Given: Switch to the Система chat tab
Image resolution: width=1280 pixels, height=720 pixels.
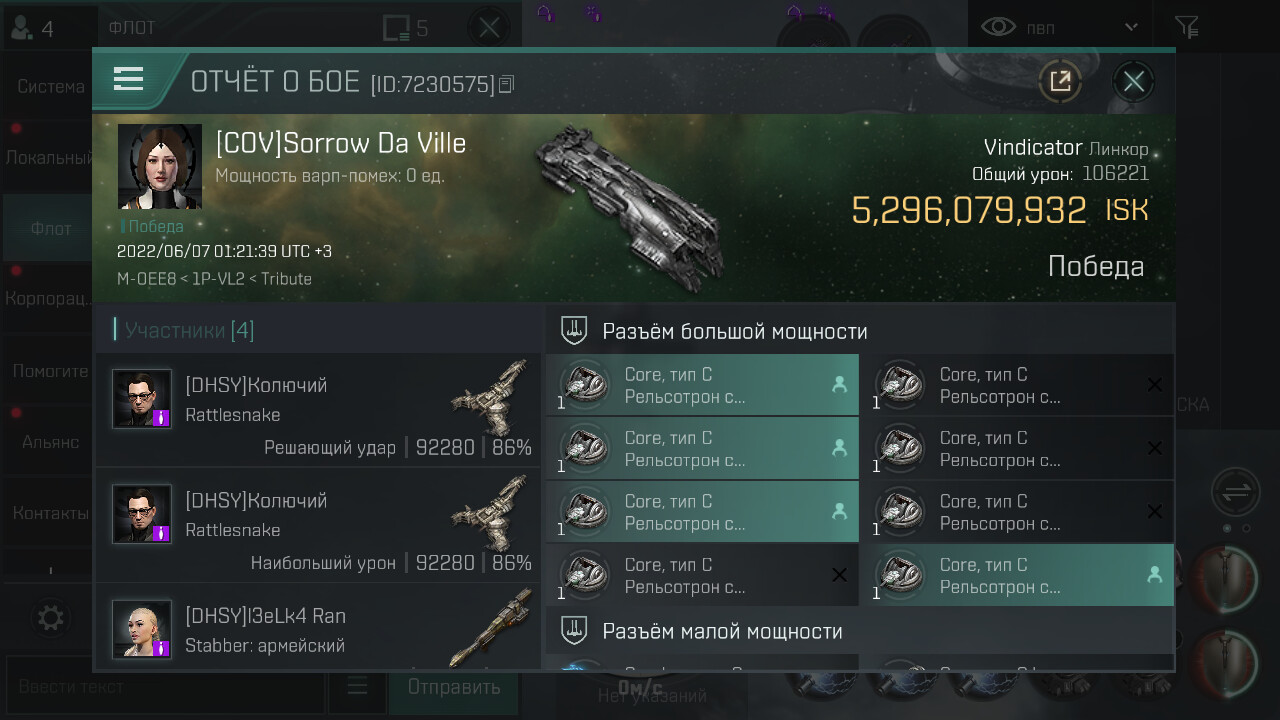Looking at the screenshot, I should [50, 86].
